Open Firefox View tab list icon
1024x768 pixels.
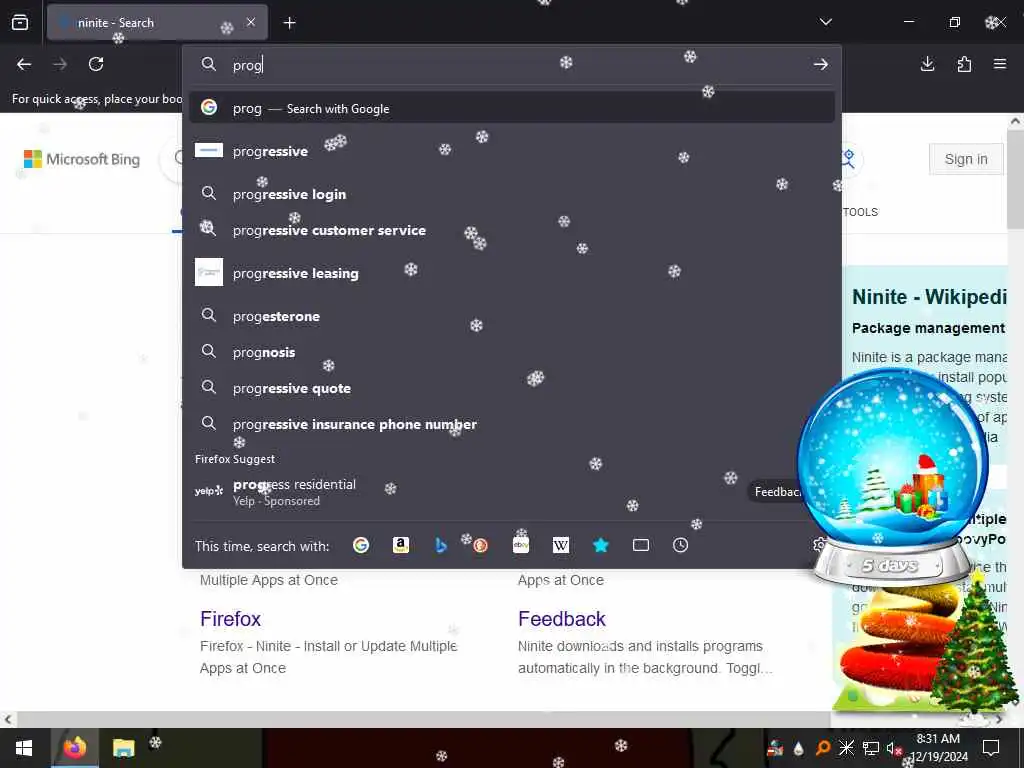click(20, 23)
